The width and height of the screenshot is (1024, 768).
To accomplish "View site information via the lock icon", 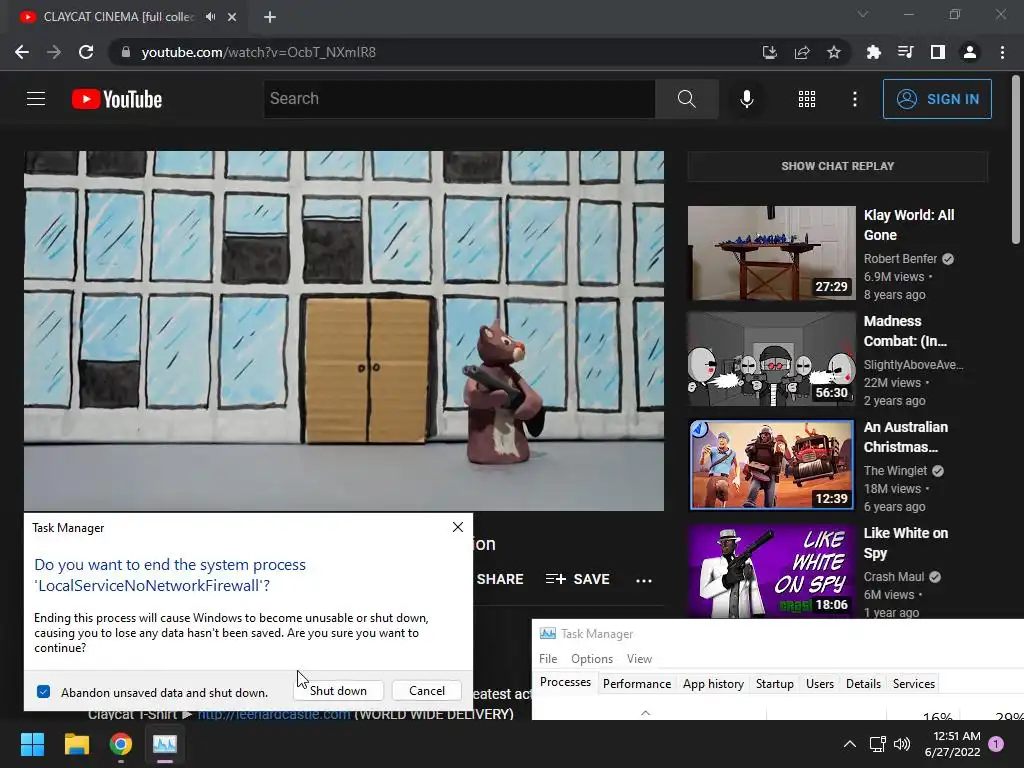I will coord(126,52).
